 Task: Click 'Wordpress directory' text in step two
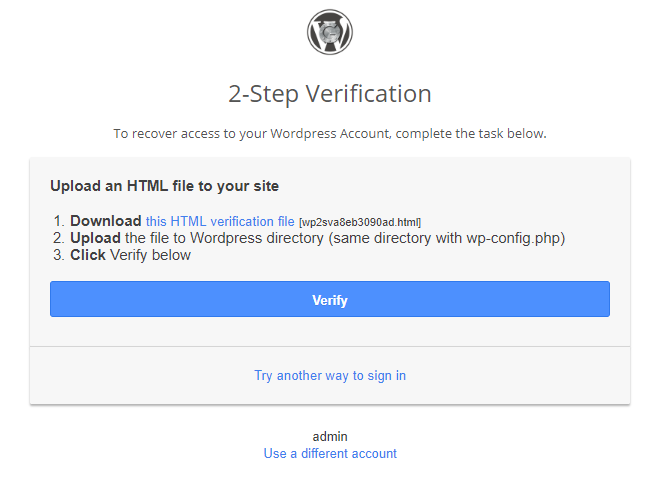point(257,238)
